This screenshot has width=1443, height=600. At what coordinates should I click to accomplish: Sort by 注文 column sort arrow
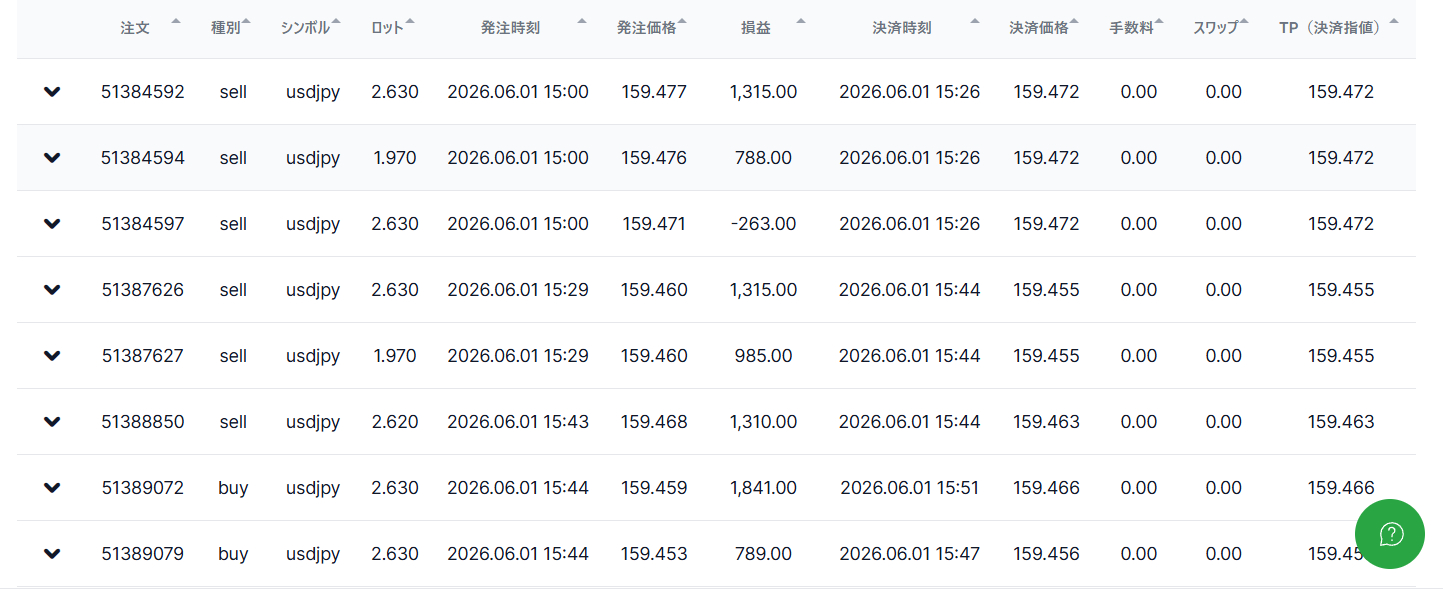tap(176, 21)
